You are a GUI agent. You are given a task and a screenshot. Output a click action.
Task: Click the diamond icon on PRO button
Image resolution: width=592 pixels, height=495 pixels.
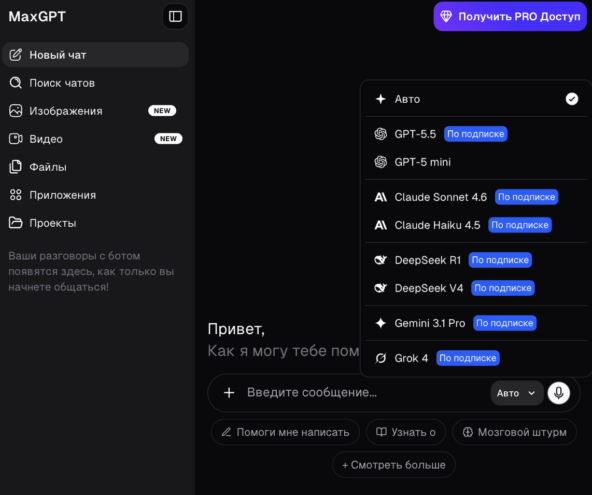click(x=446, y=16)
